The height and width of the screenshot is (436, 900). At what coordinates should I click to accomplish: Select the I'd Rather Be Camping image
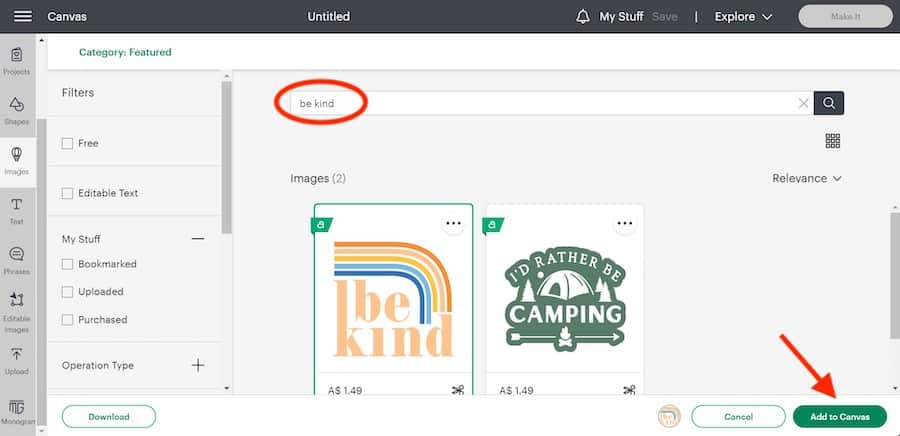click(565, 299)
